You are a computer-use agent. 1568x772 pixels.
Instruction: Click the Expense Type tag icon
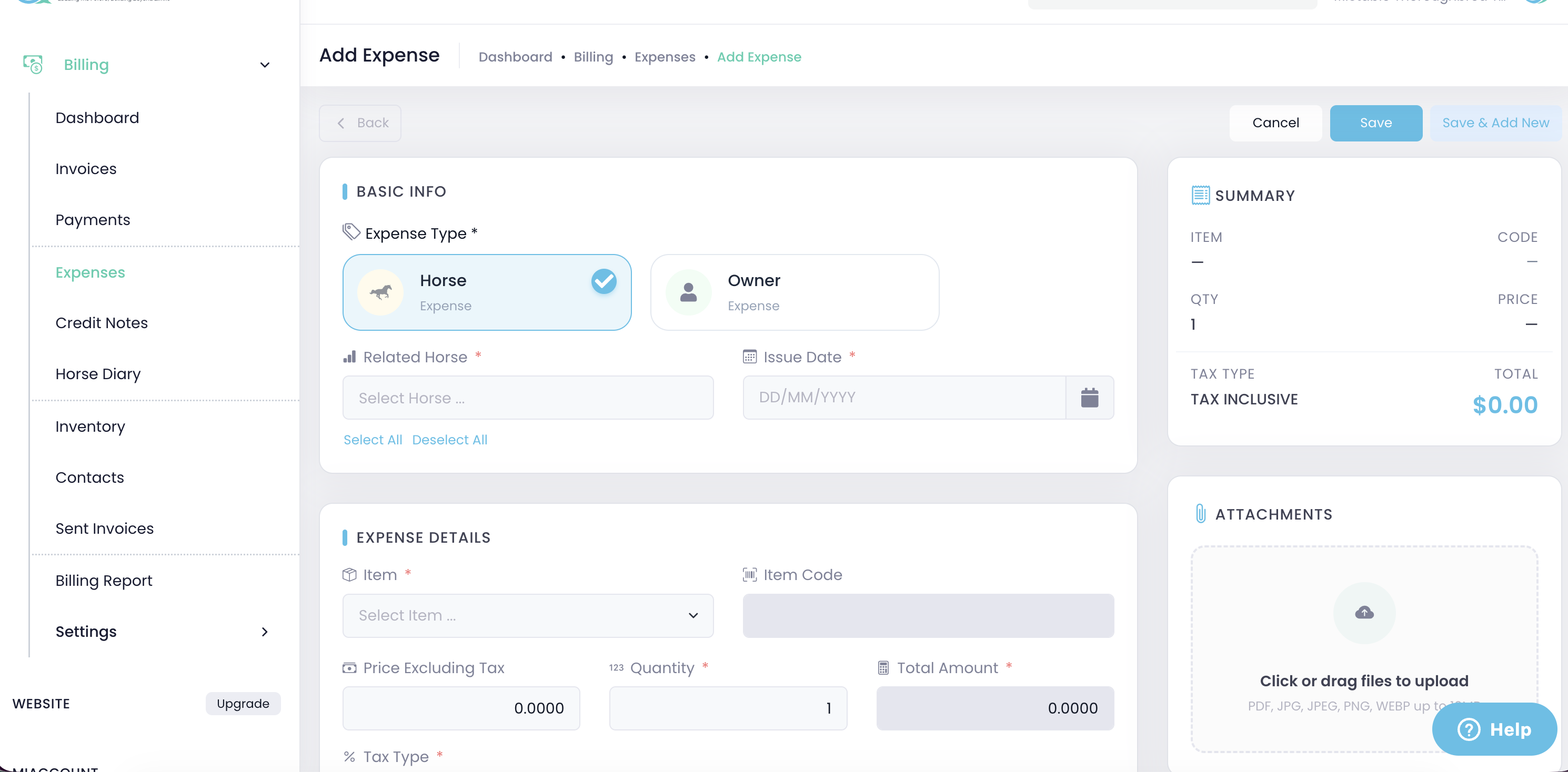point(351,232)
